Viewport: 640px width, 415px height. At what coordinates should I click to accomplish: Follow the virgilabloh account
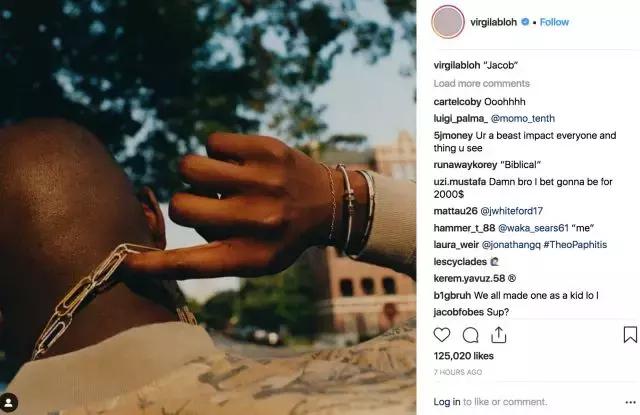pos(554,22)
